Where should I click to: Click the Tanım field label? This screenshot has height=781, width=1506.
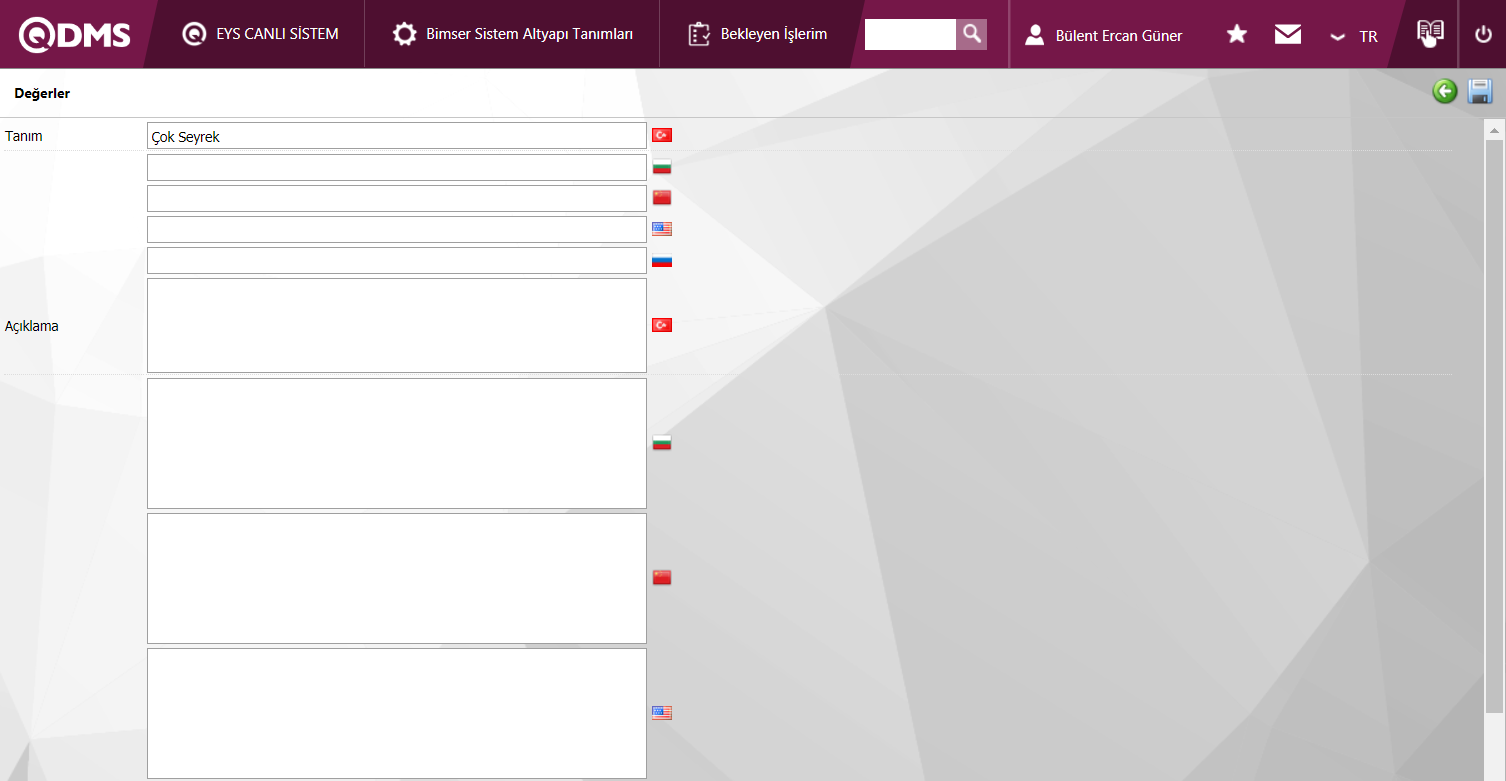click(24, 136)
